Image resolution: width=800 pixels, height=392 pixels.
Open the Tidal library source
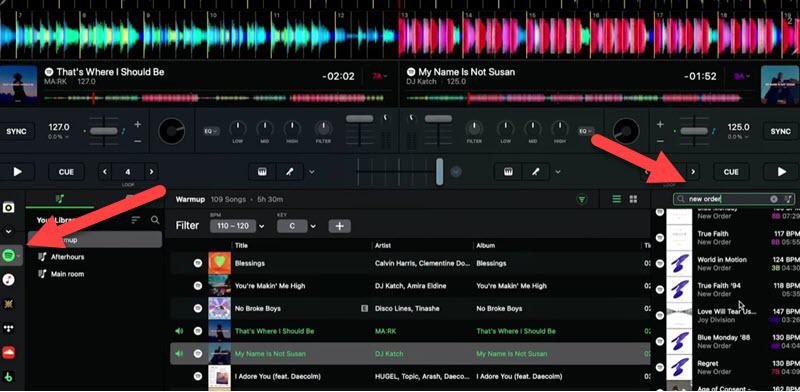coord(9,328)
